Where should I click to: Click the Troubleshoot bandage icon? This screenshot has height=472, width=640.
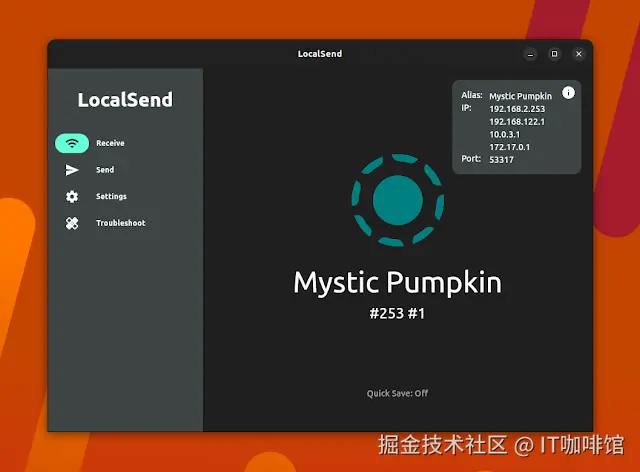[72, 223]
